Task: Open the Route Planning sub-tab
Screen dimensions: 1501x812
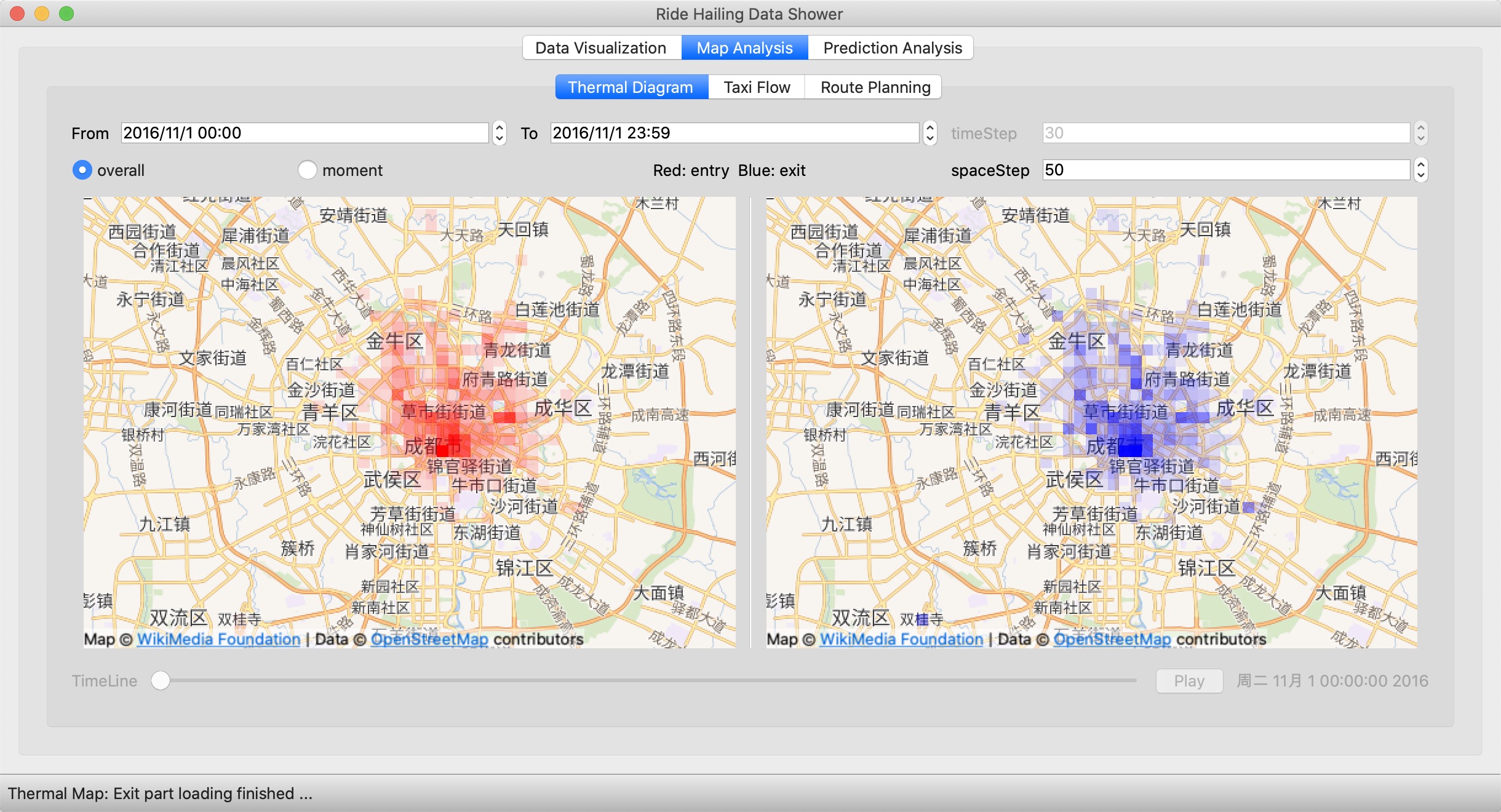Action: tap(875, 87)
